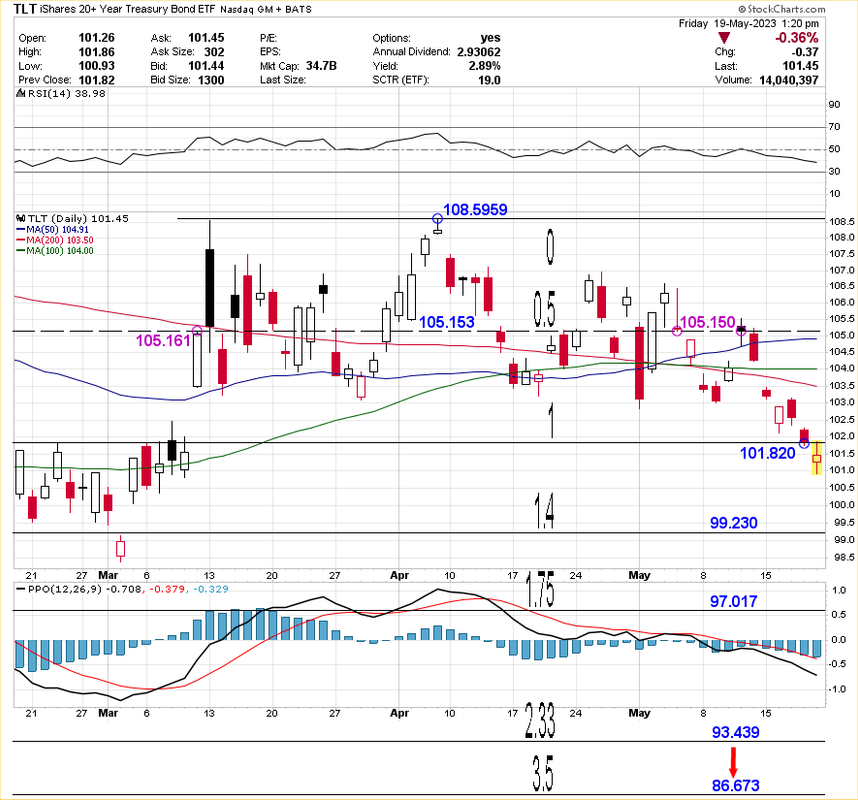This screenshot has height=800, width=858.
Task: Click the Annual Dividend value 2.93062
Action: [x=479, y=52]
